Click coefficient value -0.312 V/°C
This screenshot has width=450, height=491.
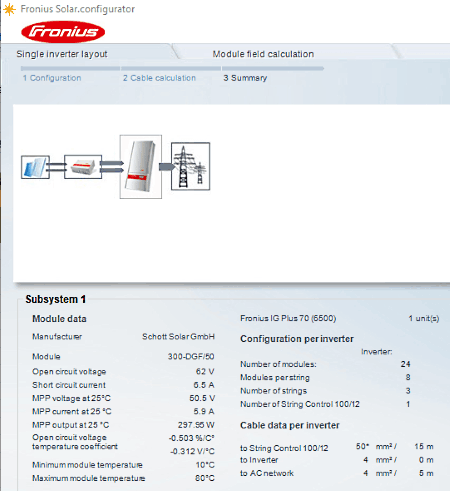pyautogui.click(x=192, y=451)
